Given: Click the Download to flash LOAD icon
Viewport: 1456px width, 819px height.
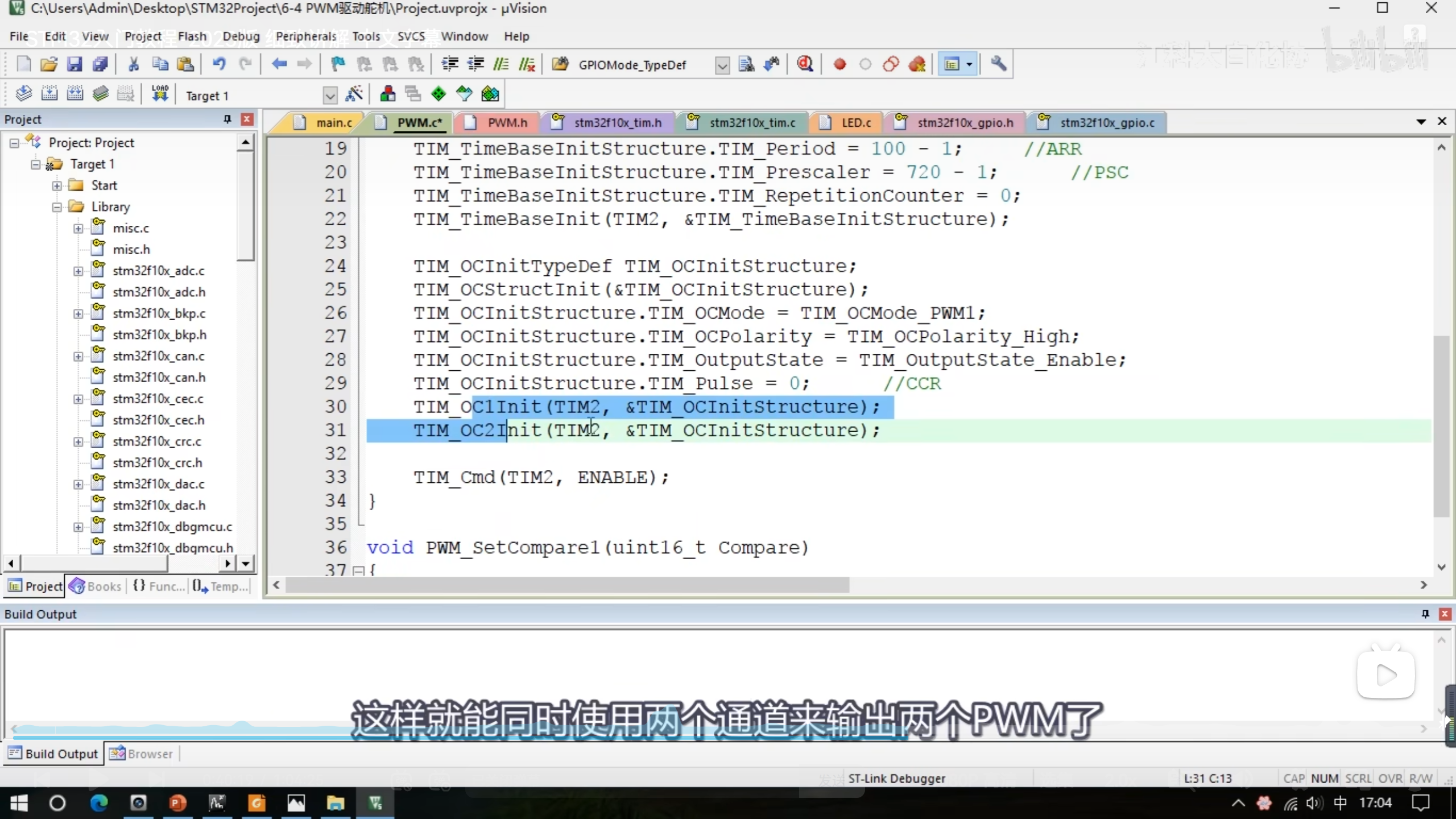Looking at the screenshot, I should click(160, 94).
